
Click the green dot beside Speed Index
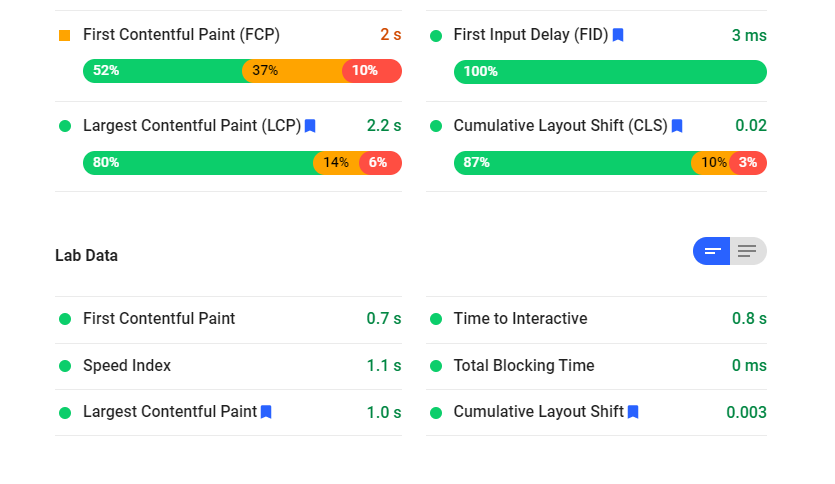65,366
